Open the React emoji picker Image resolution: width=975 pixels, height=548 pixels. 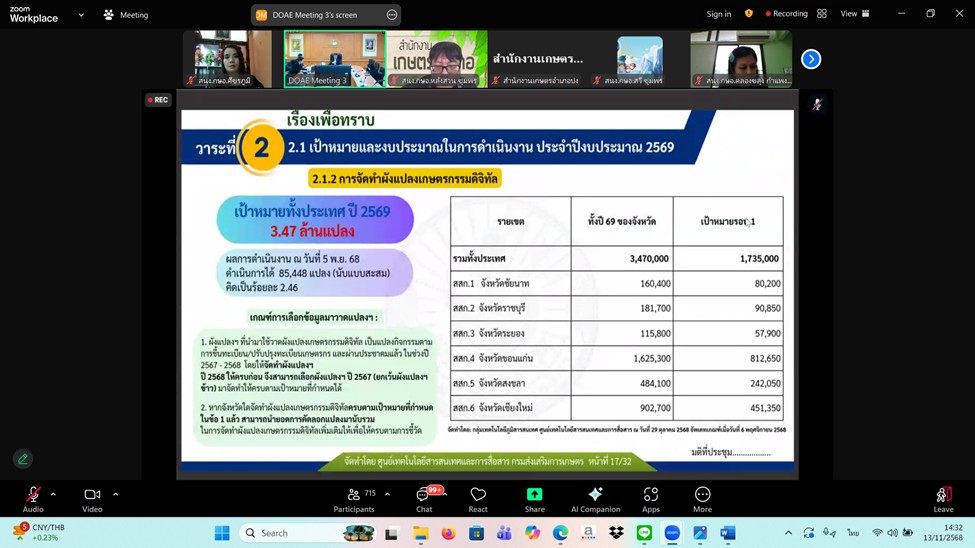478,496
